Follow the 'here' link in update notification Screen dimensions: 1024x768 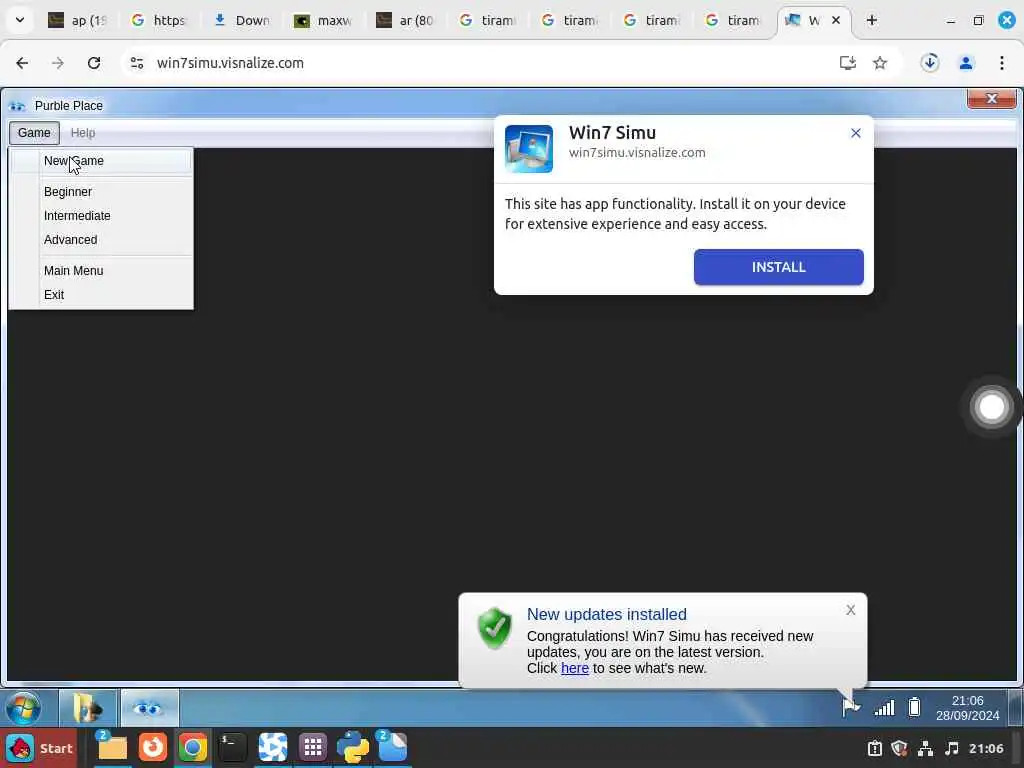pos(575,668)
